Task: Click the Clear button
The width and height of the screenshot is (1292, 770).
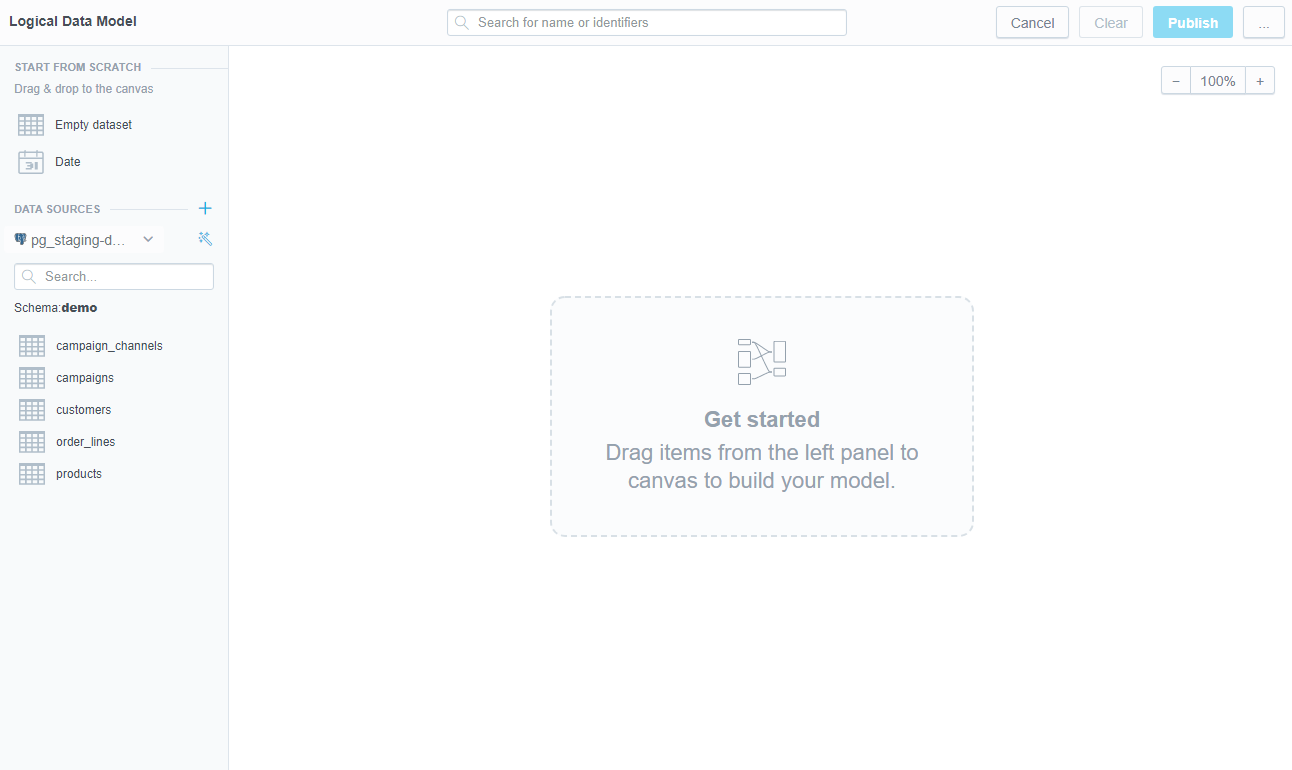Action: 1111,23
